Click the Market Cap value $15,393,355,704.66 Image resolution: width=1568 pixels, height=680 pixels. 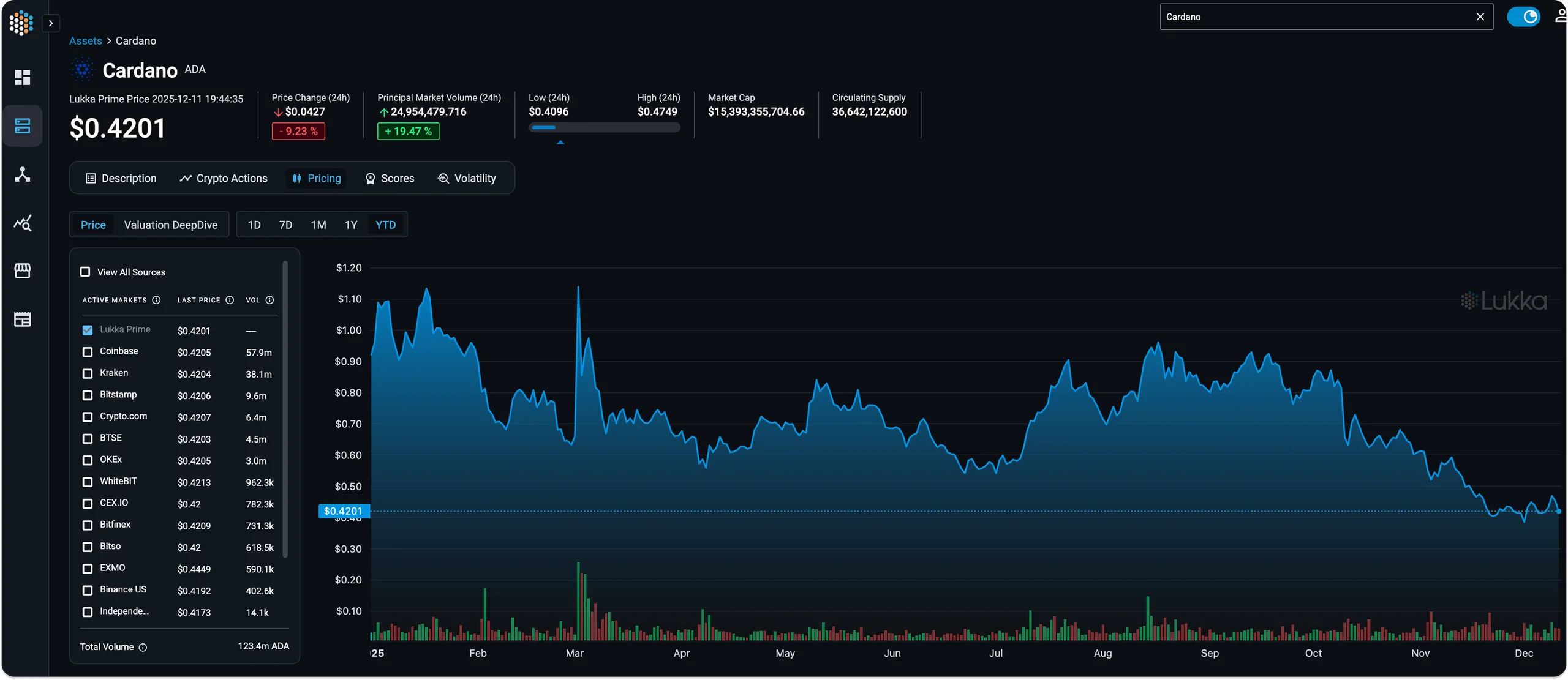[756, 112]
